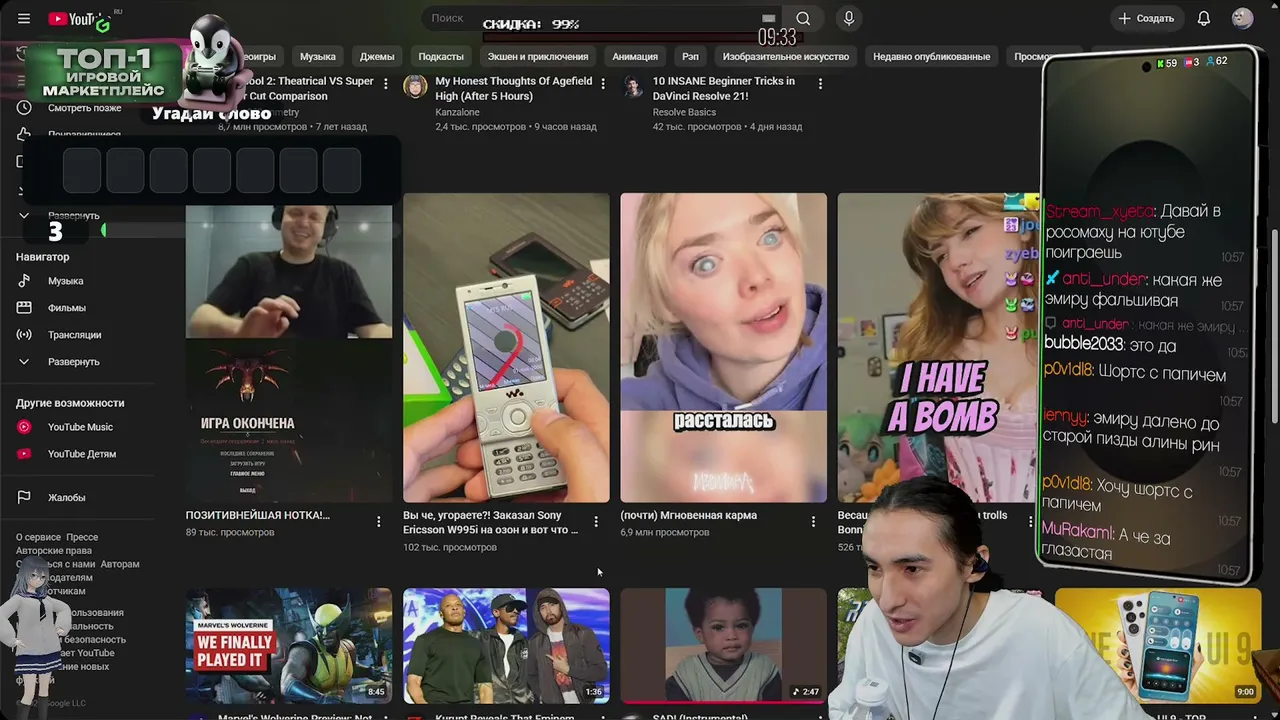Open the Kanzalone channel name

pyautogui.click(x=457, y=112)
